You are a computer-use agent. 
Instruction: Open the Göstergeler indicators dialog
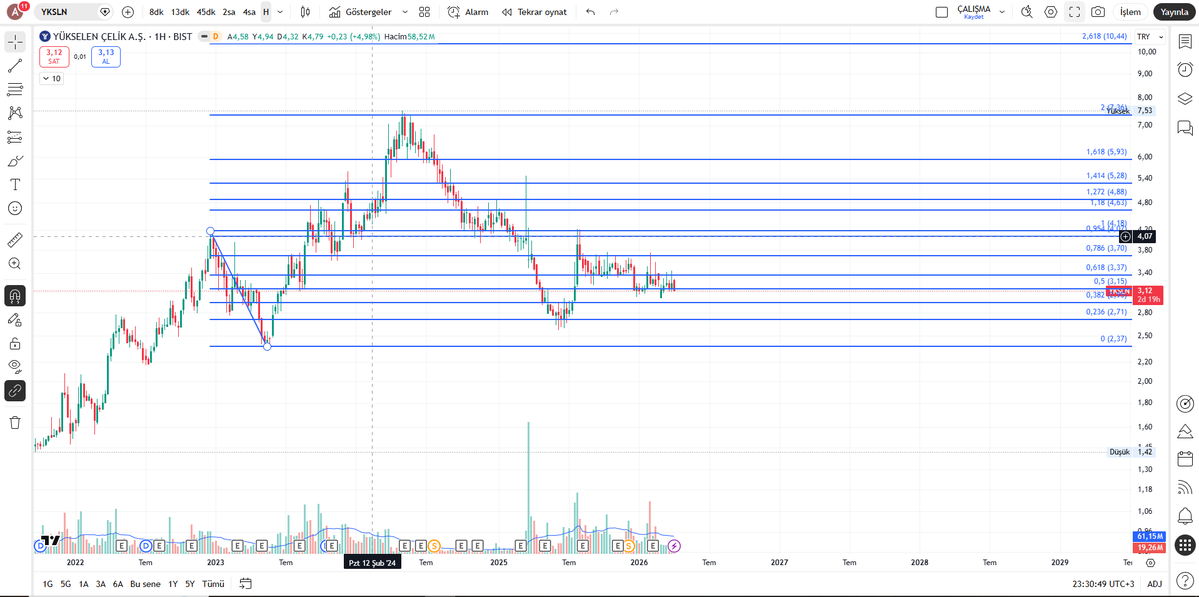tap(361, 12)
